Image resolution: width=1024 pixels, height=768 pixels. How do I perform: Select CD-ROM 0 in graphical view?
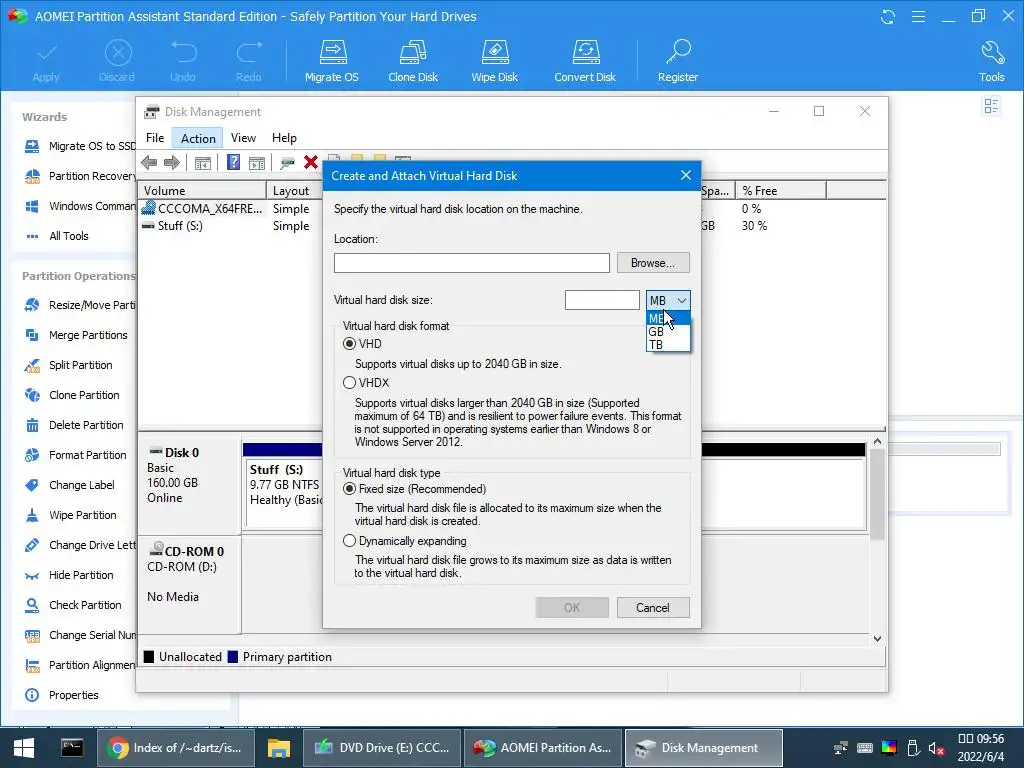[x=189, y=584]
